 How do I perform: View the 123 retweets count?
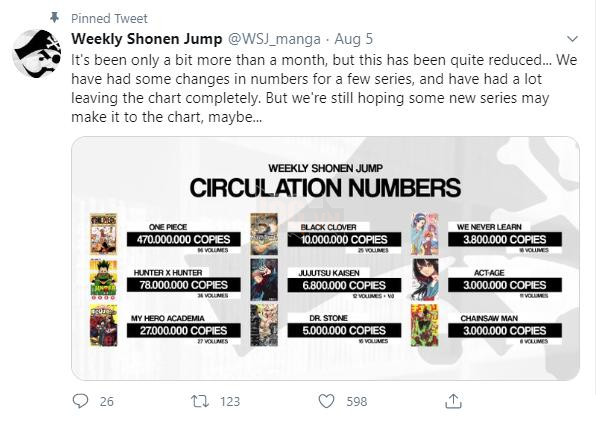tap(230, 401)
